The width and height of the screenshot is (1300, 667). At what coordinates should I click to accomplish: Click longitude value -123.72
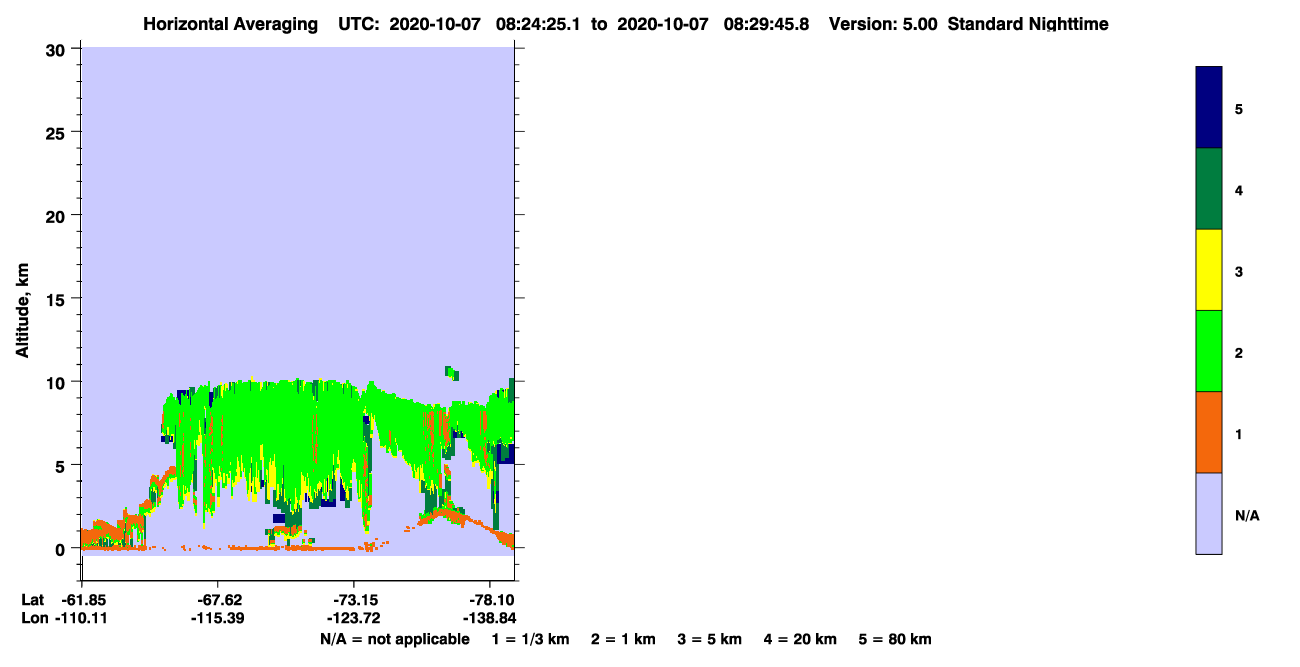tap(354, 619)
